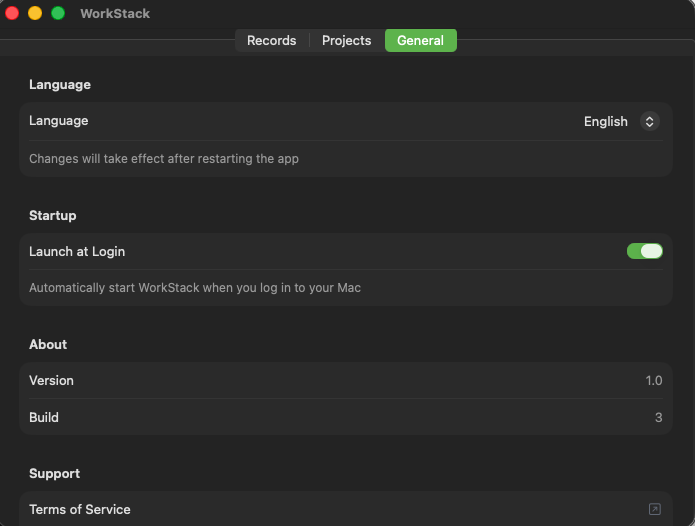Click the Version row label
The height and width of the screenshot is (526, 695).
tap(51, 381)
